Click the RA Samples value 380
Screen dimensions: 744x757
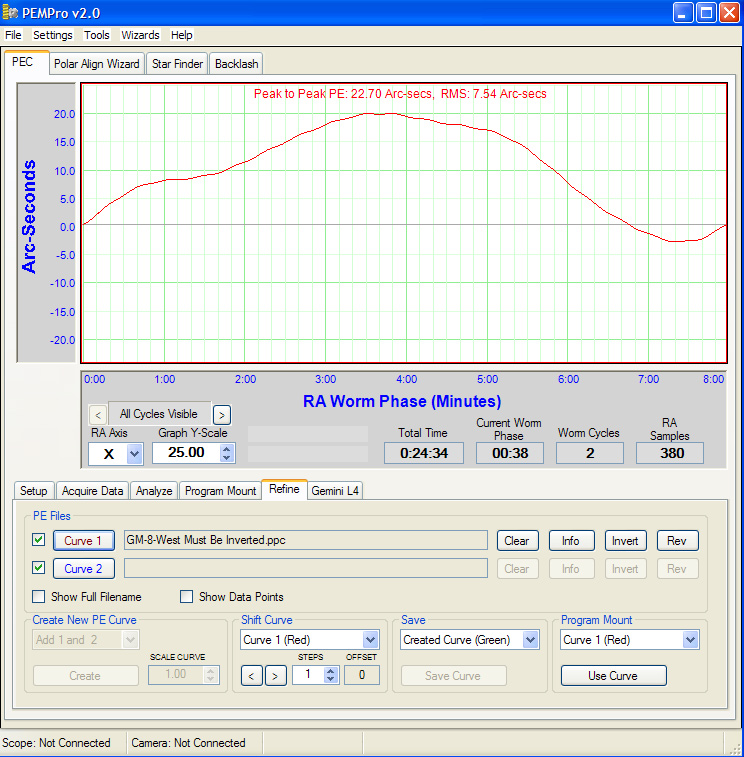click(670, 453)
